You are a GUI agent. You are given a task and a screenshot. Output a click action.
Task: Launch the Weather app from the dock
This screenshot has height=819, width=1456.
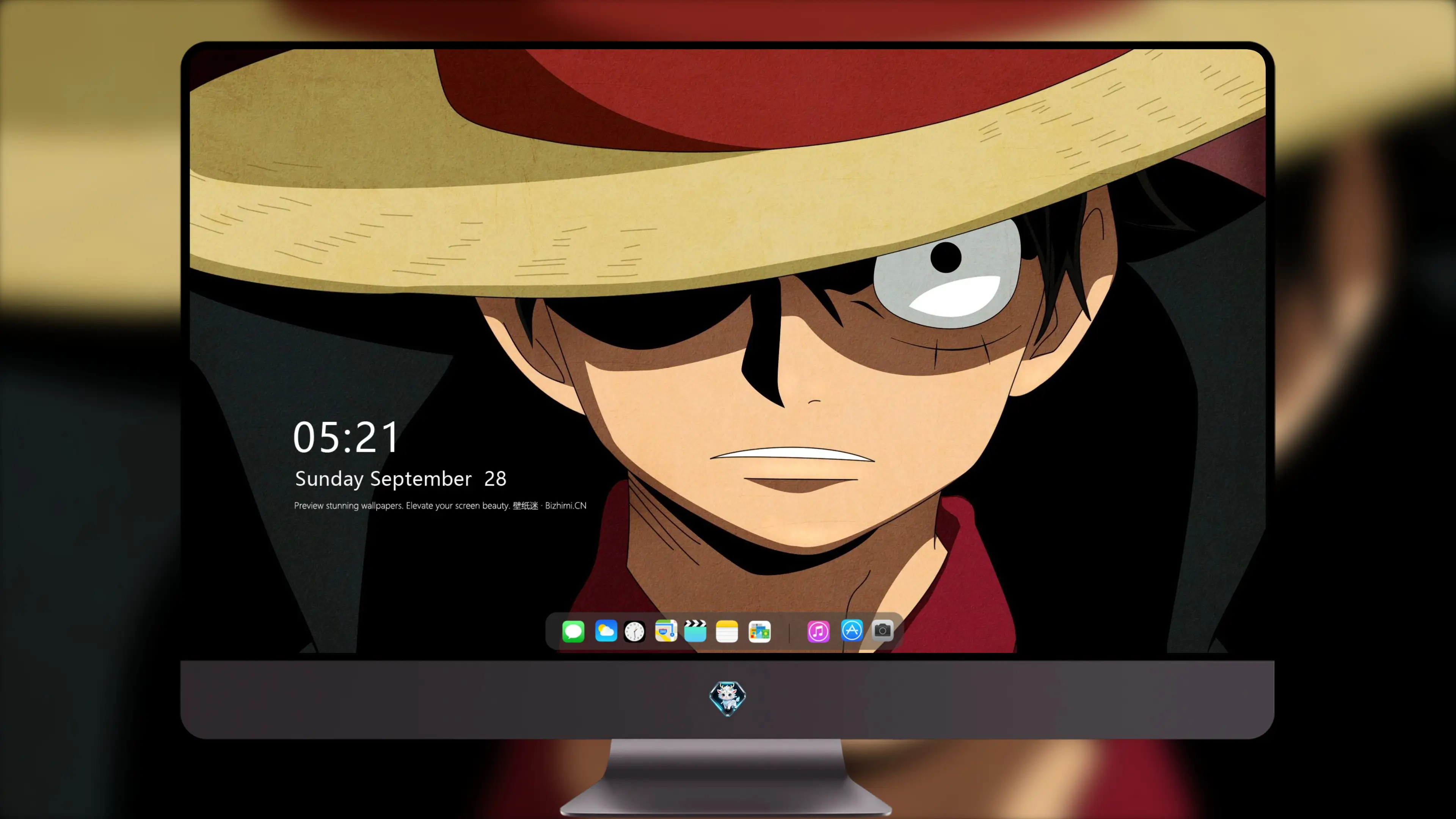(x=606, y=631)
